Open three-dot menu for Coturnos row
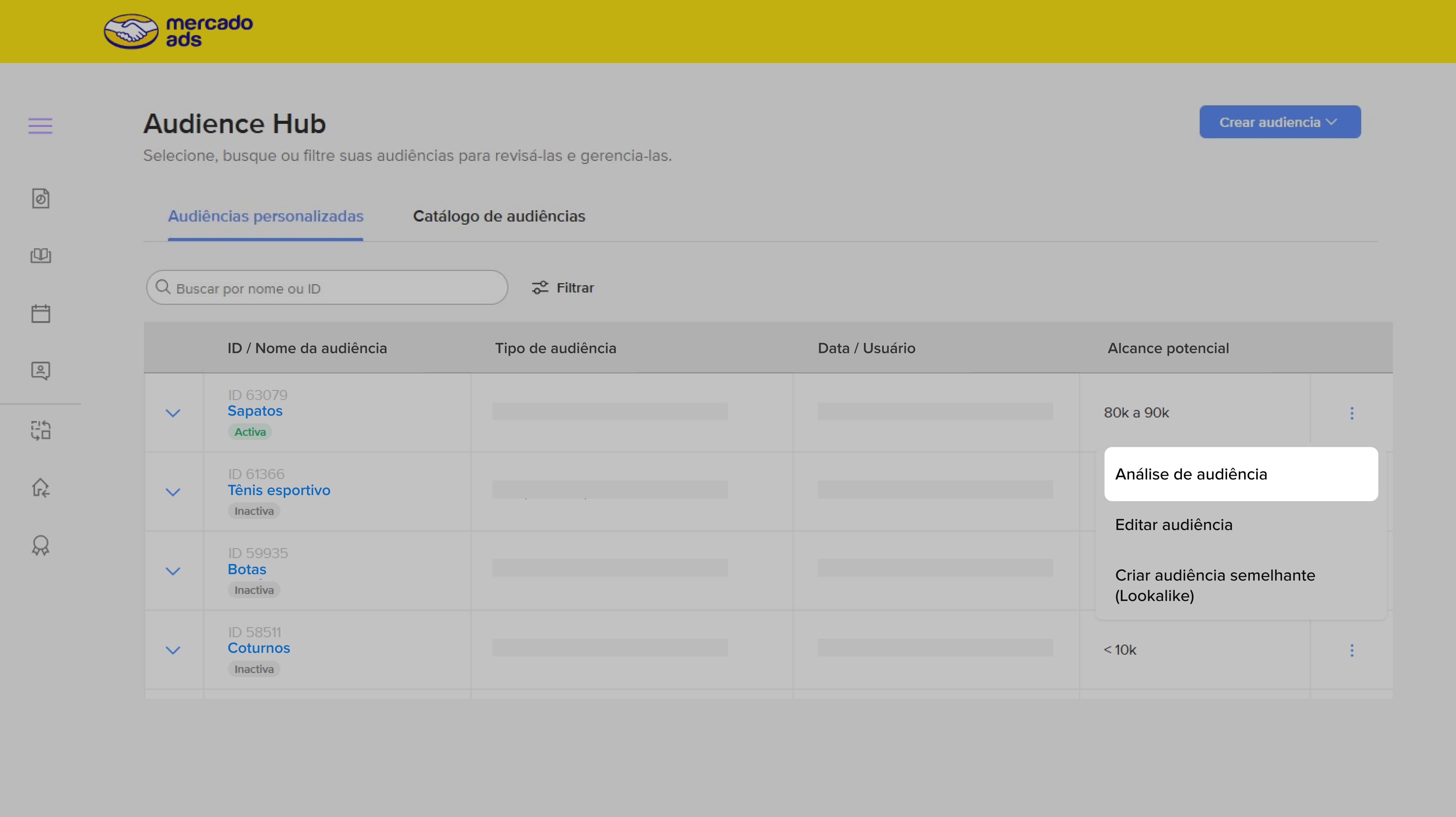 1352,650
